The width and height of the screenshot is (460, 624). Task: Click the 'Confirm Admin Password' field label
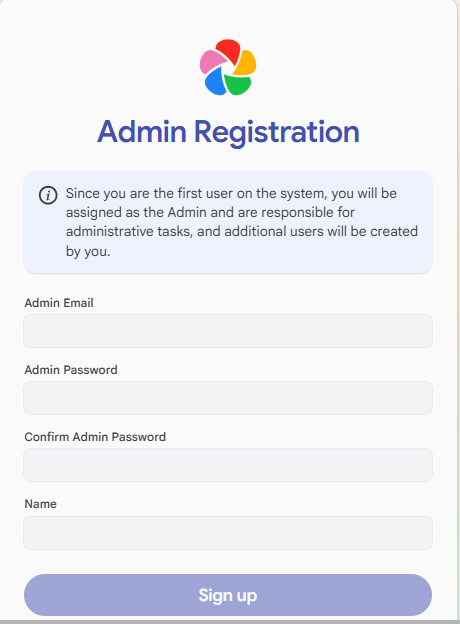(95, 437)
